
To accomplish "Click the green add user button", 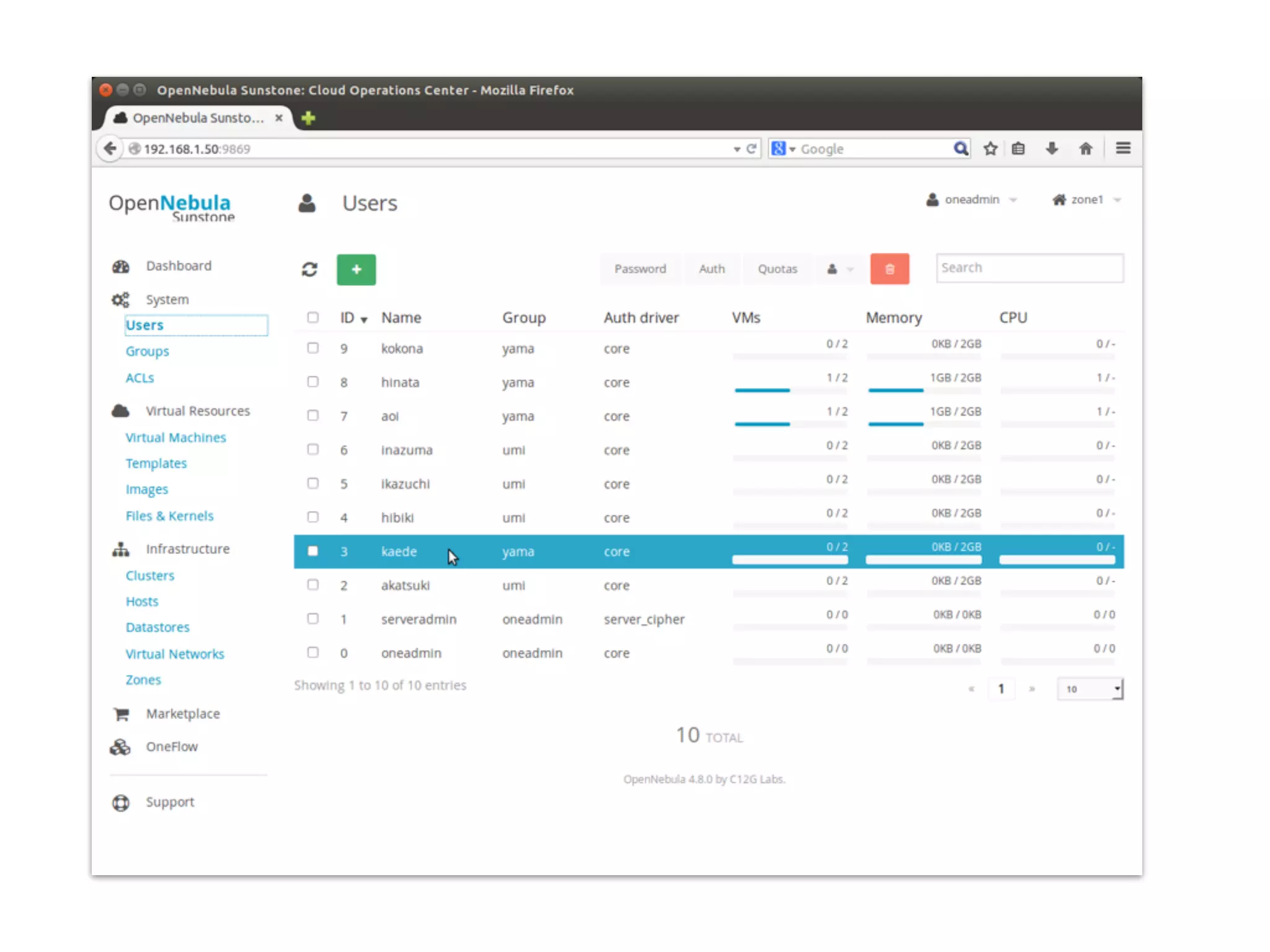I will [x=356, y=269].
